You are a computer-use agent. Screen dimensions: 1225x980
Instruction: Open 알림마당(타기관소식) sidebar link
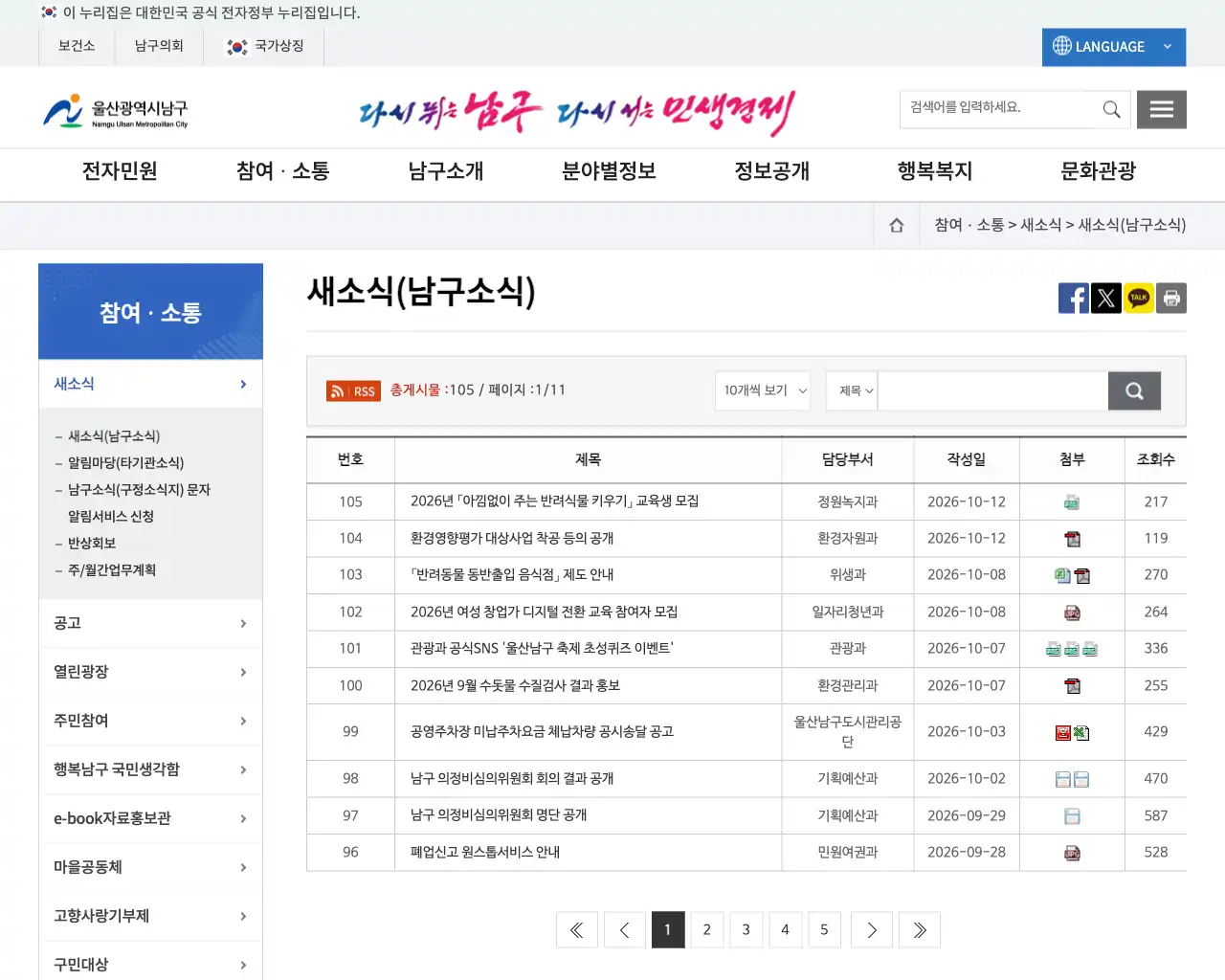coord(125,463)
